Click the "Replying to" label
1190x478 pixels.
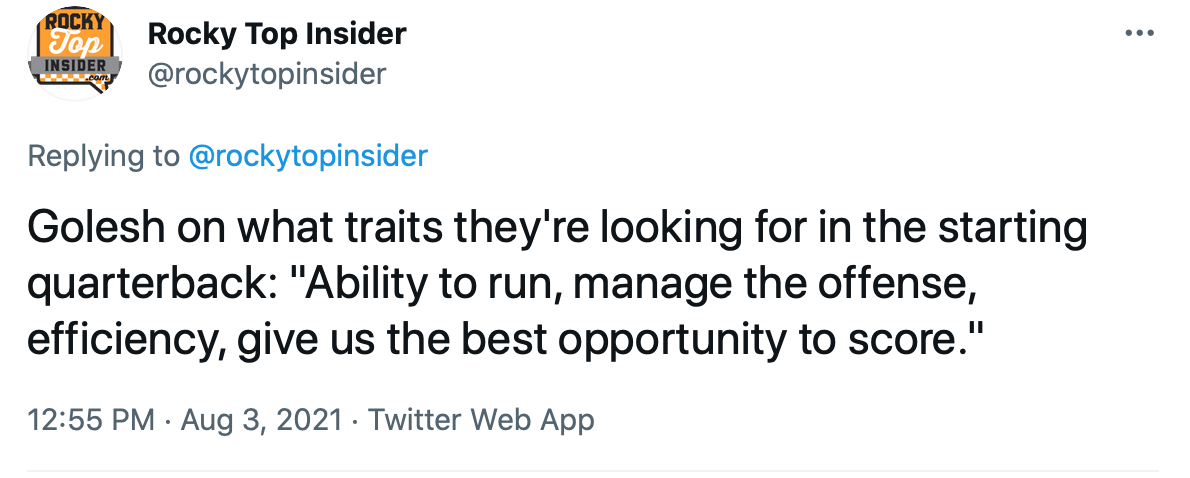103,156
